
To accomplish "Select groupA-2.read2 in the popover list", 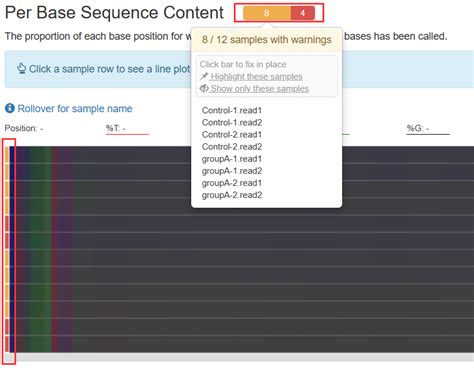I will [x=232, y=195].
